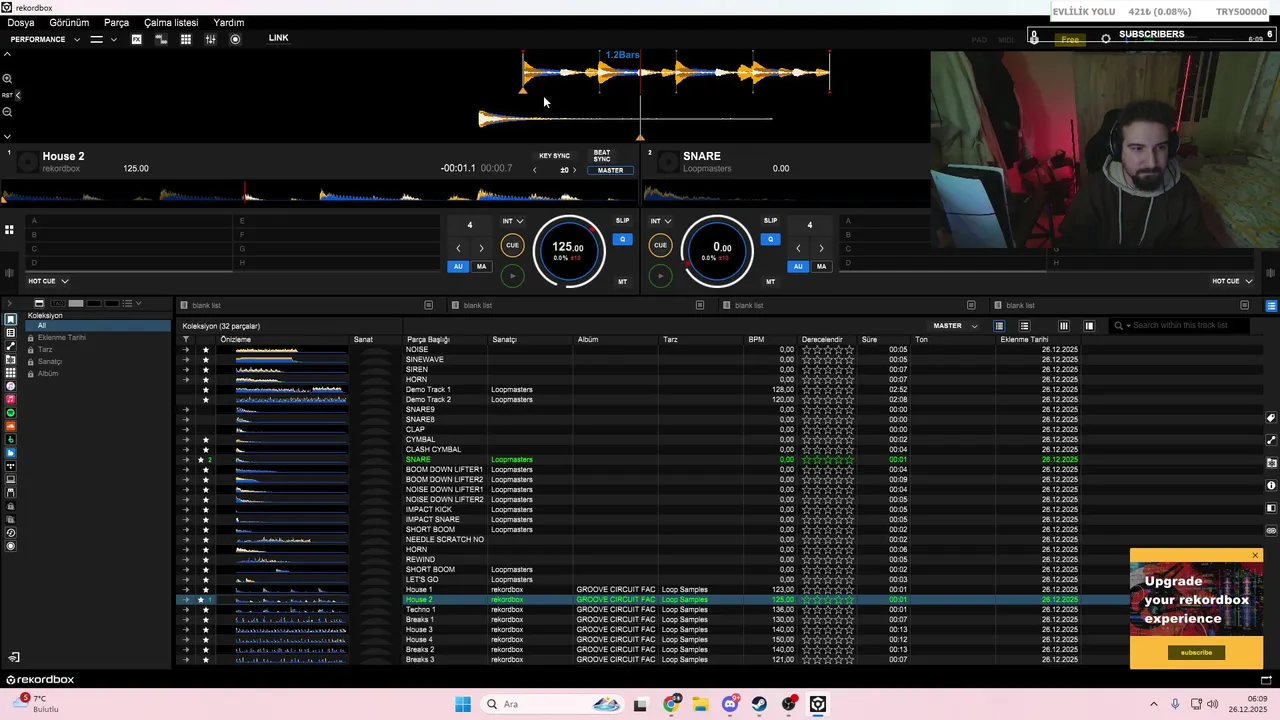The width and height of the screenshot is (1280, 720).
Task: Increase deck 1 beat loop size arrow
Action: [481, 248]
